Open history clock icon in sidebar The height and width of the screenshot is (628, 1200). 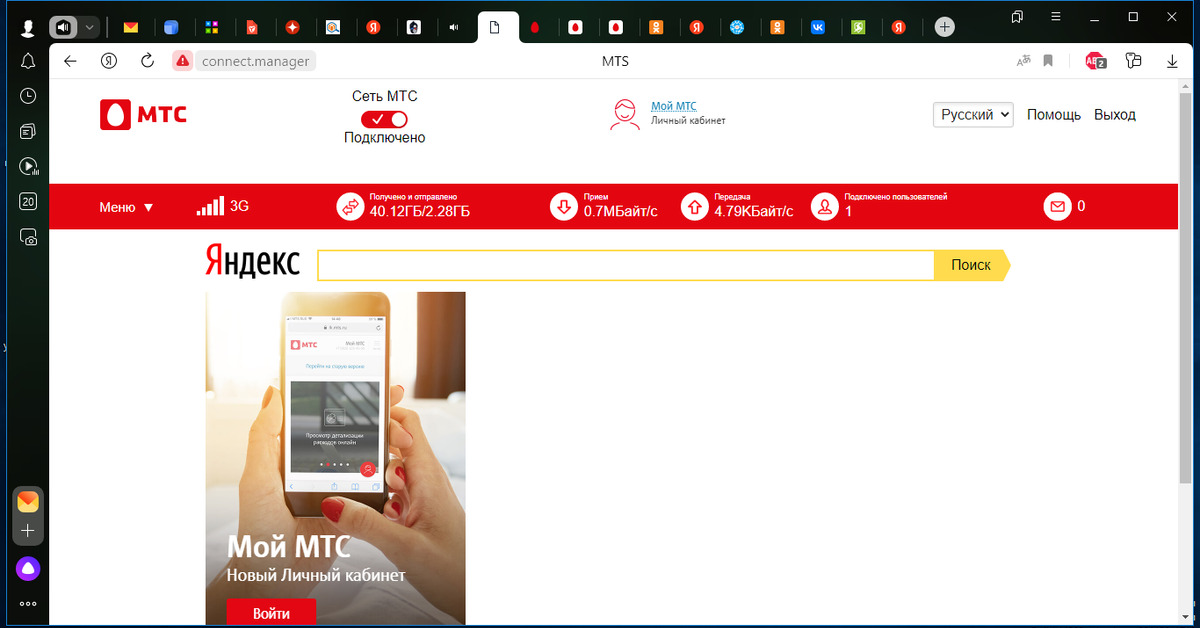pyautogui.click(x=28, y=96)
